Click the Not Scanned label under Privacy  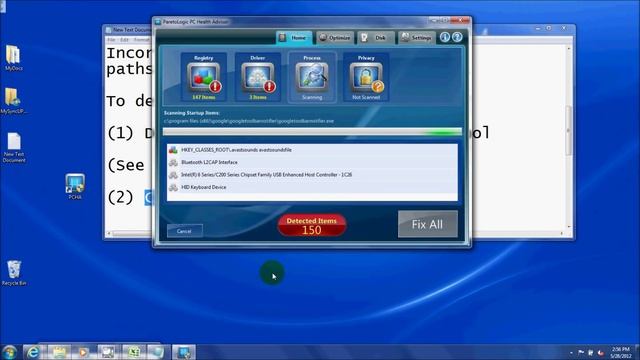click(366, 98)
